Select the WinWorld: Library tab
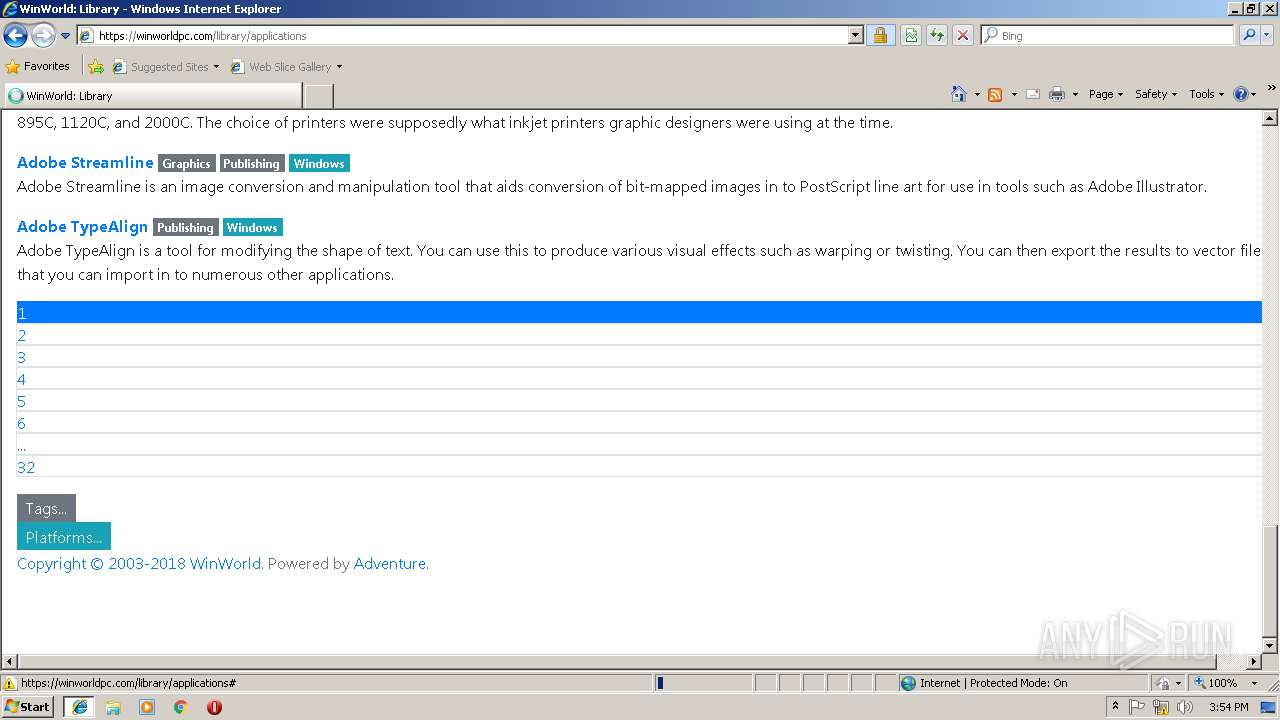Screen dimensions: 1280x720 [x=152, y=96]
